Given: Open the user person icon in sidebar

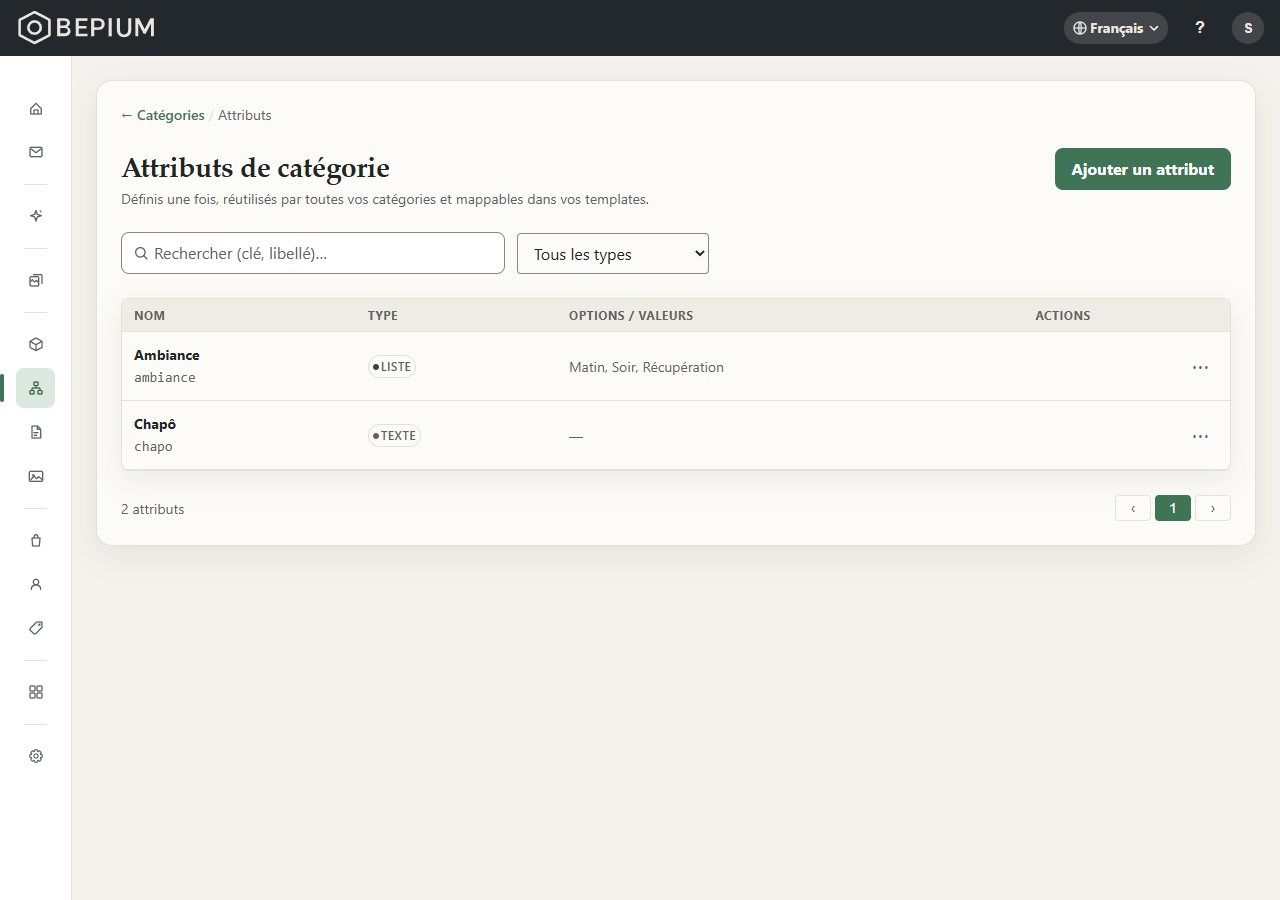Looking at the screenshot, I should (x=36, y=584).
